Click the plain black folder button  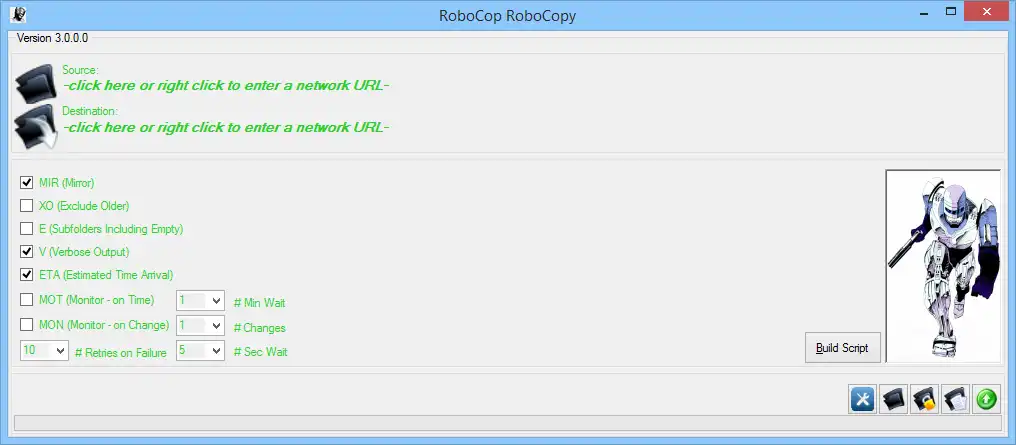pyautogui.click(x=894, y=400)
